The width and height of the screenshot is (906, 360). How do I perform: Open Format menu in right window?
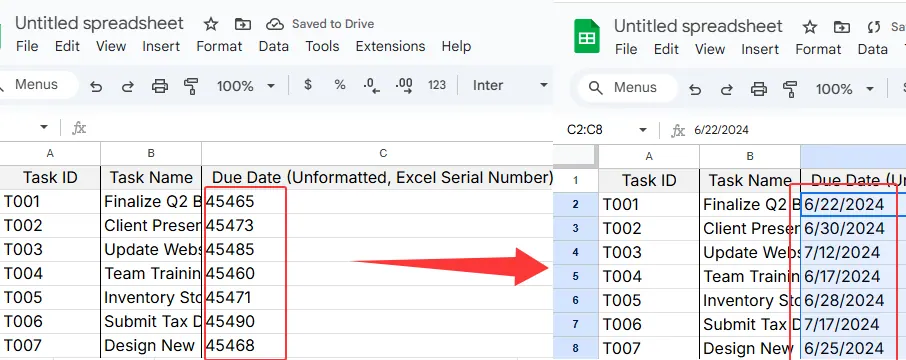819,50
